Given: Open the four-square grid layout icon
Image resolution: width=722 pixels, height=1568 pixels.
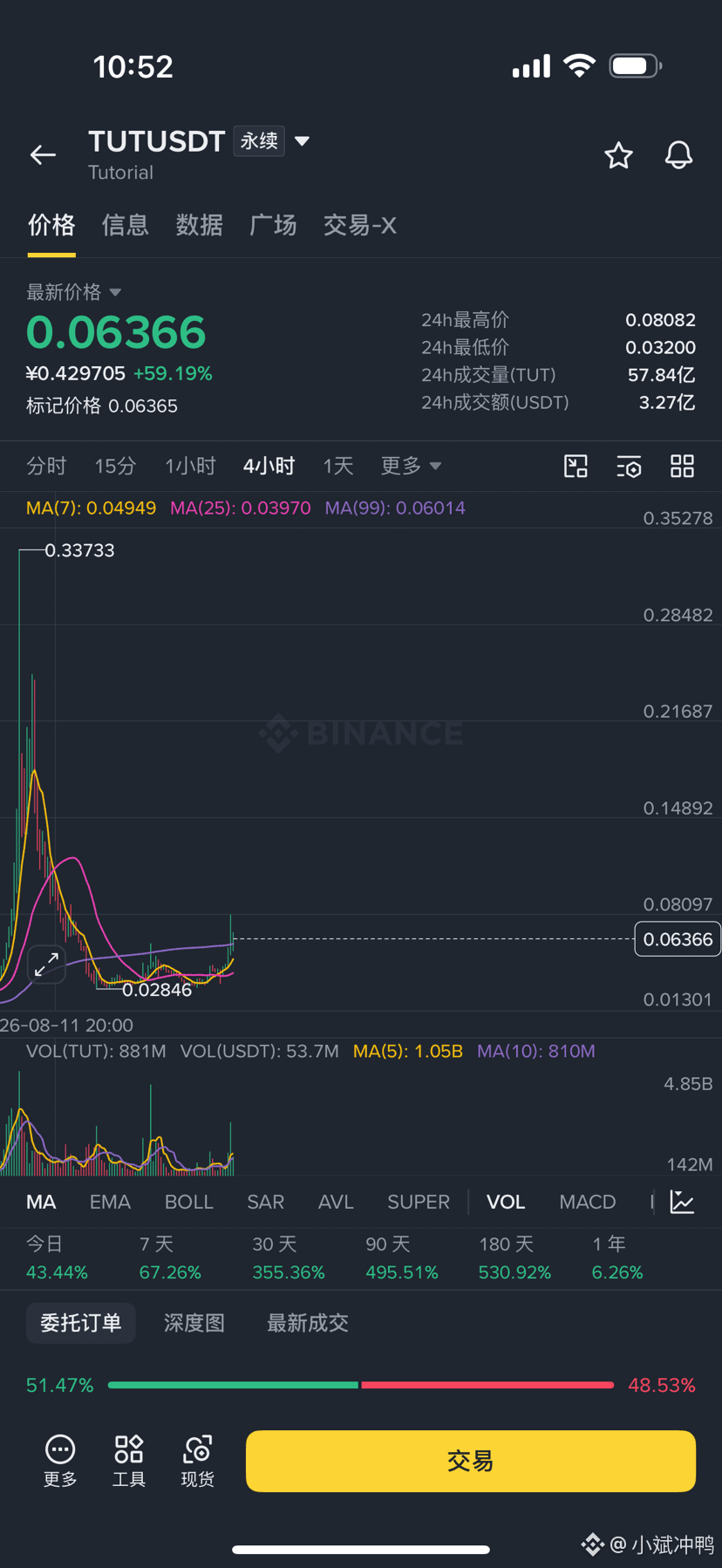Looking at the screenshot, I should [x=682, y=467].
